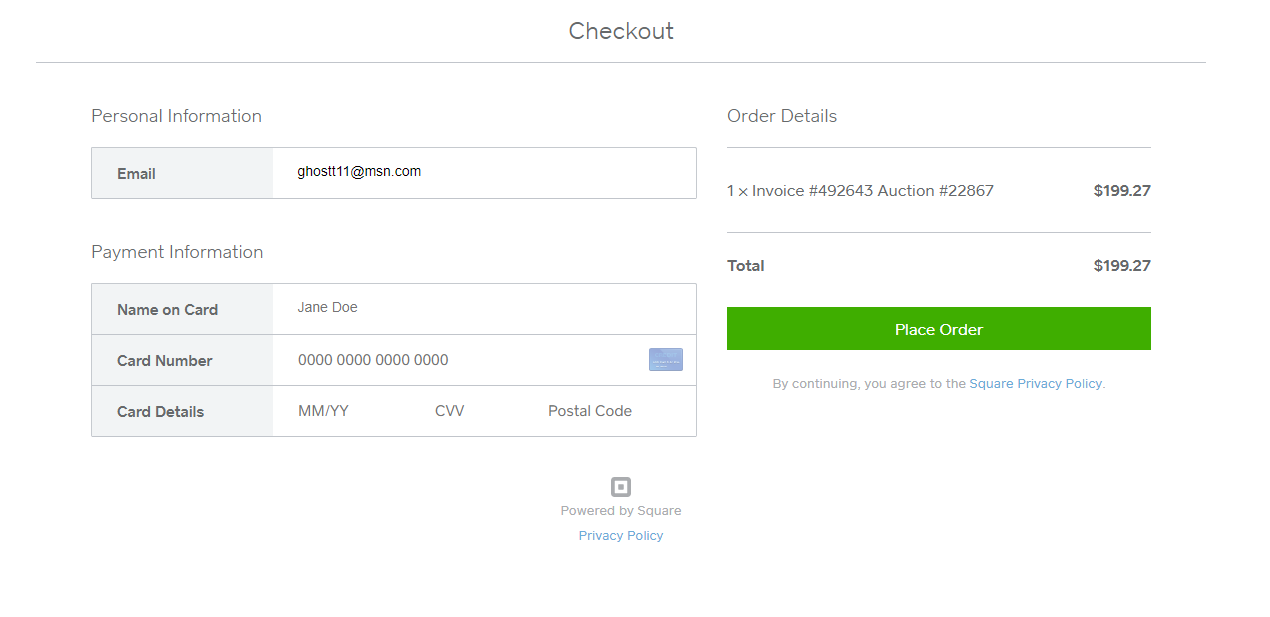Screen dimensions: 1270x617
Task: Click the Square logo icon above Powered by Square
Action: click(621, 487)
